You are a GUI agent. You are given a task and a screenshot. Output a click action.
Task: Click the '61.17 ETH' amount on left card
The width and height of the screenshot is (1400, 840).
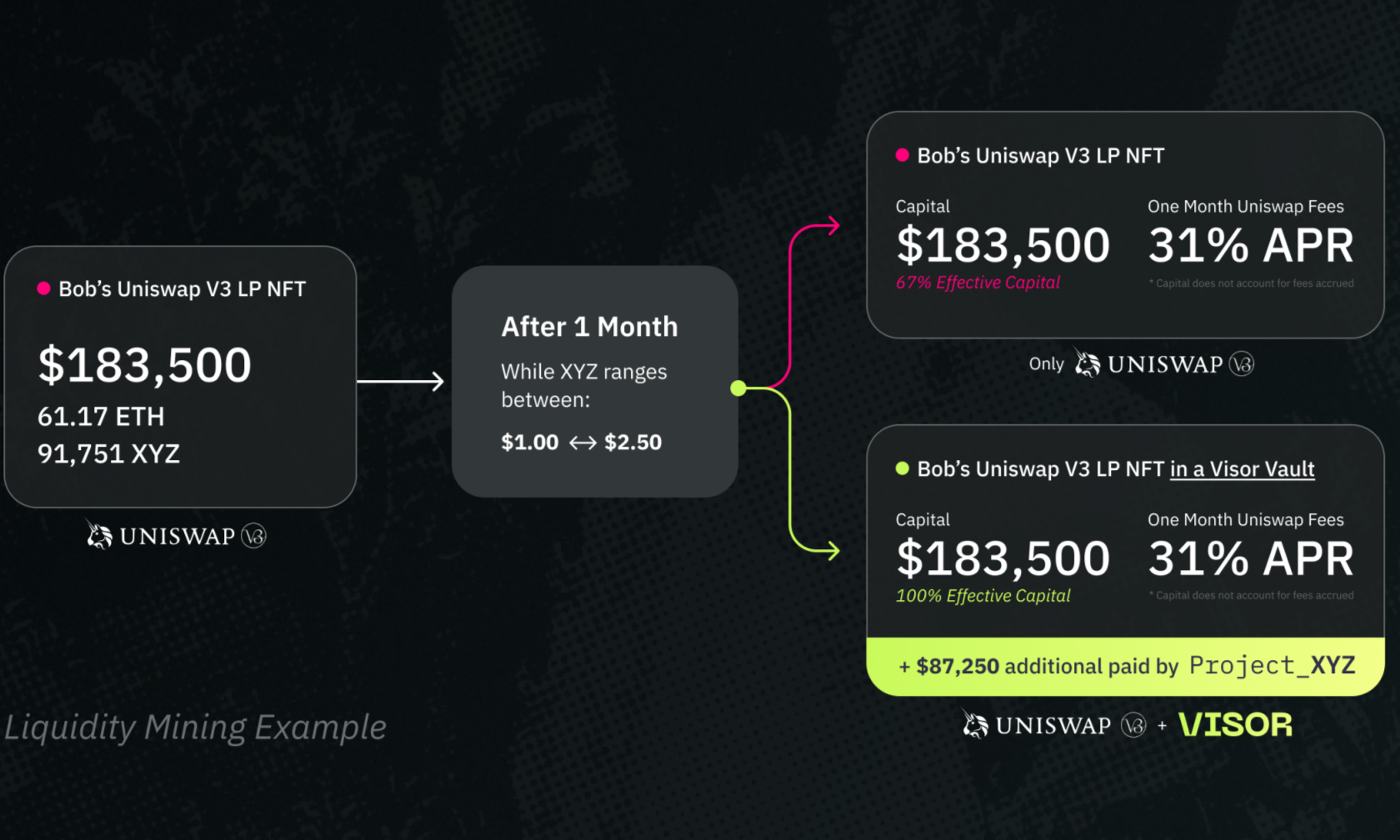(101, 416)
